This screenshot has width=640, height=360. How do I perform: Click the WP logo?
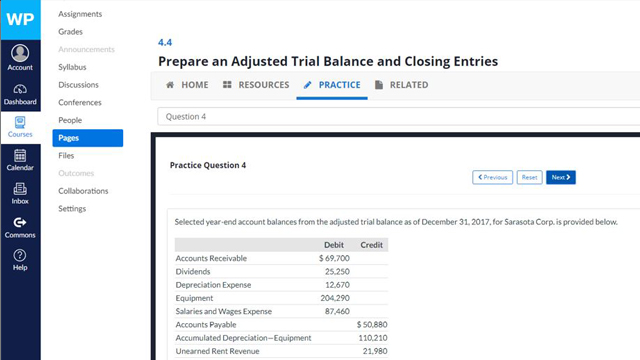(20, 20)
